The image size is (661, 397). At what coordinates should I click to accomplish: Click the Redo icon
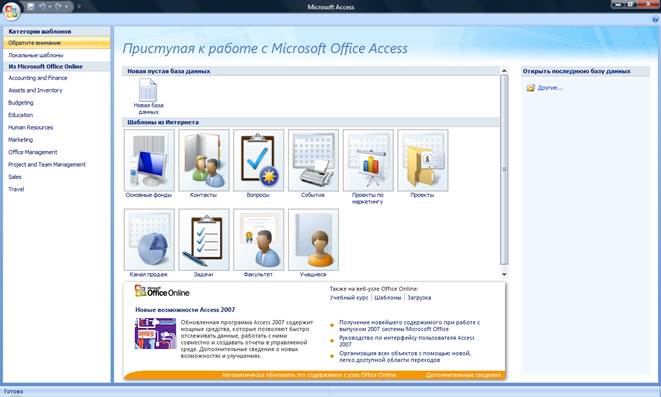pos(58,6)
